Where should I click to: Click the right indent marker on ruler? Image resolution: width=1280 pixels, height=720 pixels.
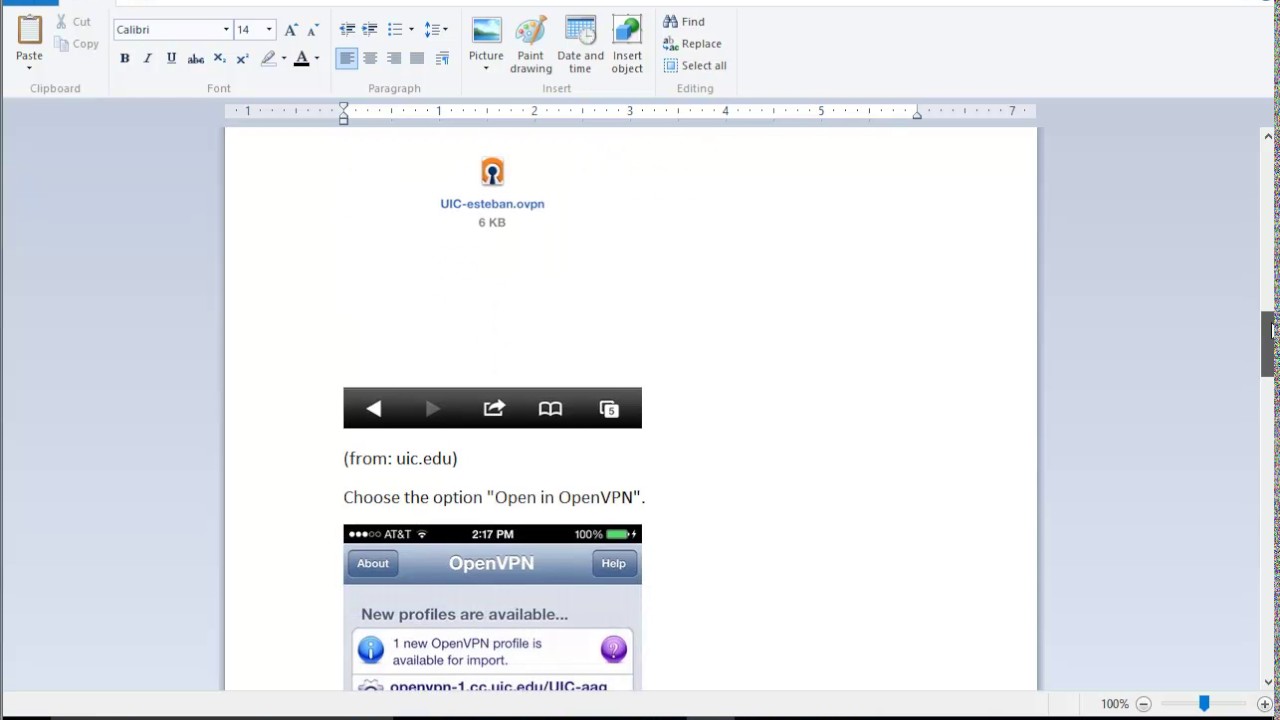coord(917,115)
